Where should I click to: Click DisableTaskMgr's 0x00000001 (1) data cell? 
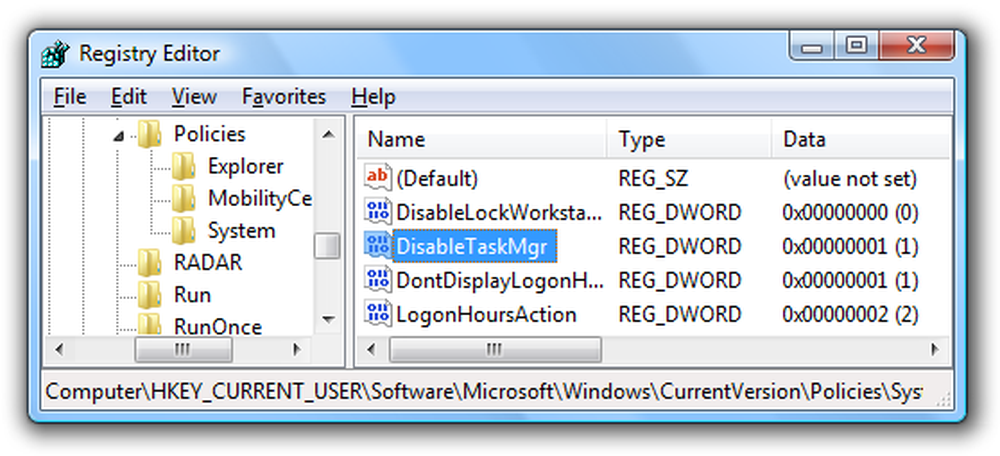[850, 246]
